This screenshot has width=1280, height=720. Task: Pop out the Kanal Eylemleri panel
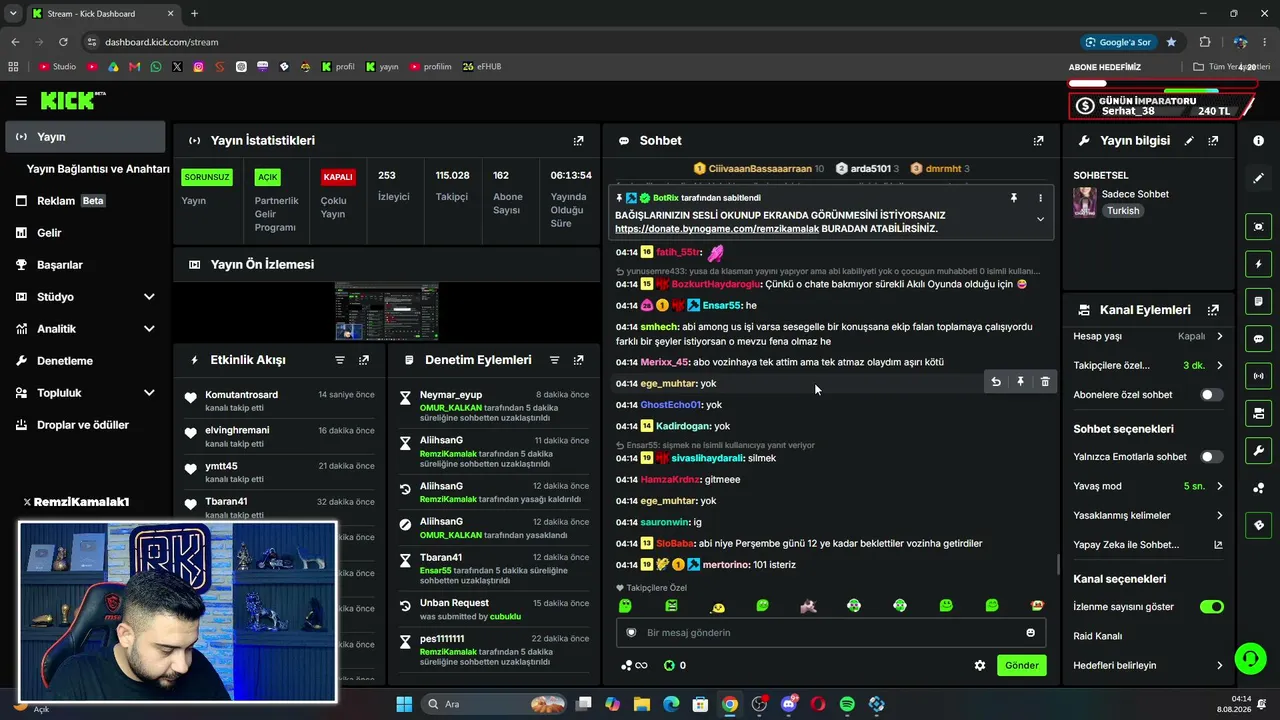tap(1213, 310)
